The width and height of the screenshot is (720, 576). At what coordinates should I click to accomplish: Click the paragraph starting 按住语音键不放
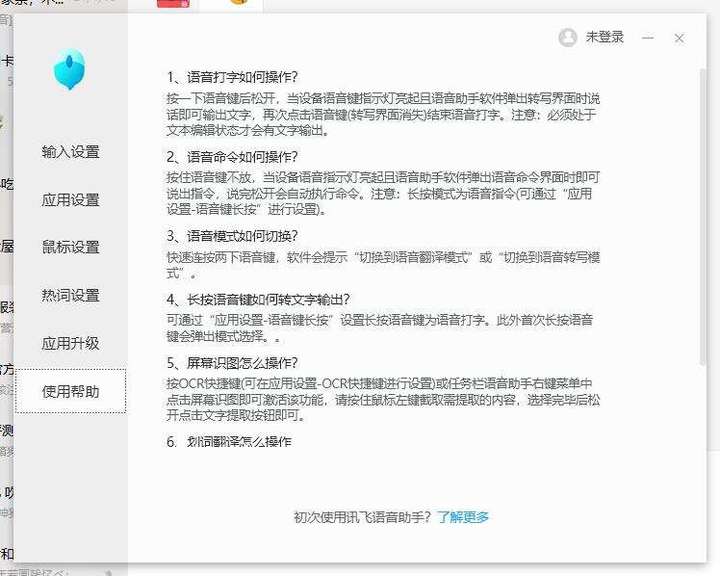[383, 193]
